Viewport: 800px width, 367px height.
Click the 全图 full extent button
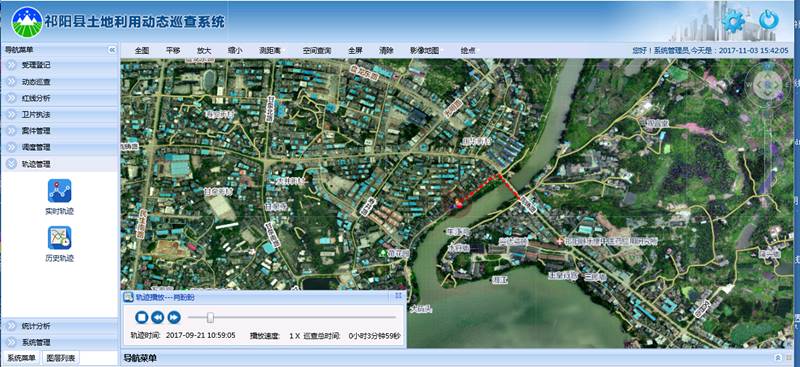point(142,51)
